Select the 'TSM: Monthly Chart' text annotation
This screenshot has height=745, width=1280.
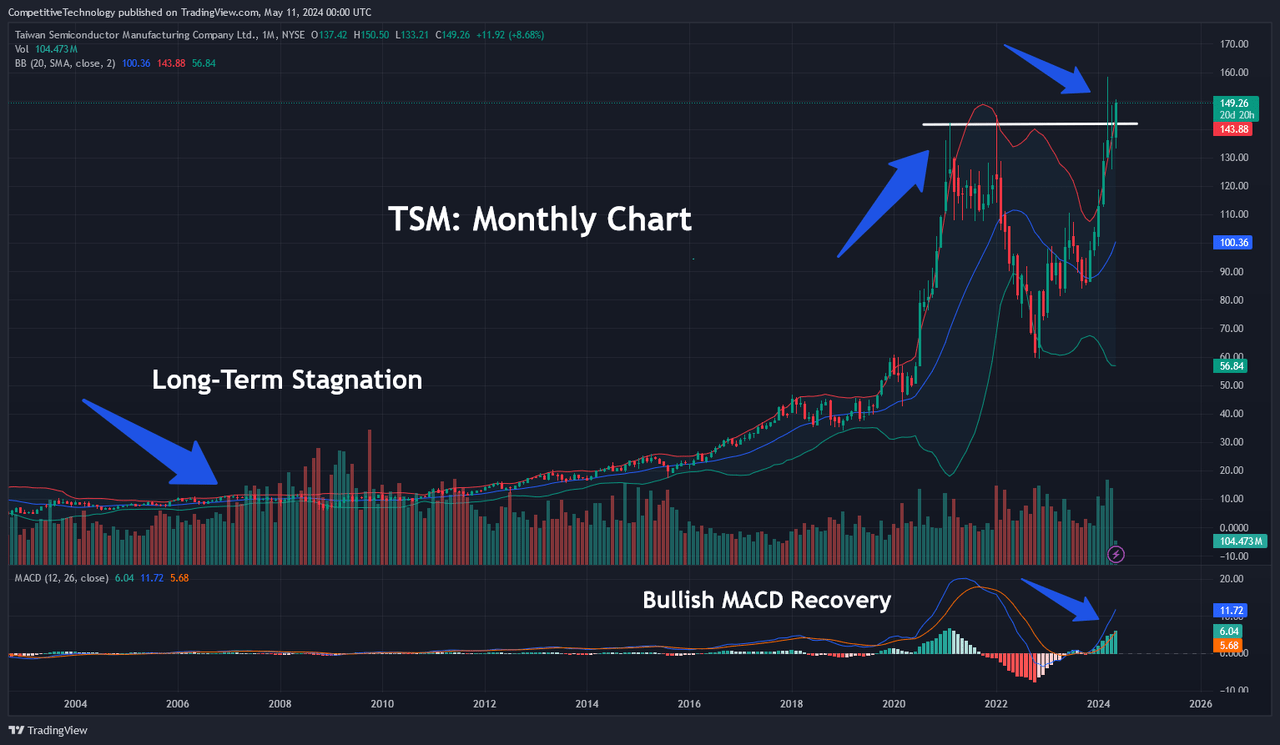[x=540, y=219]
